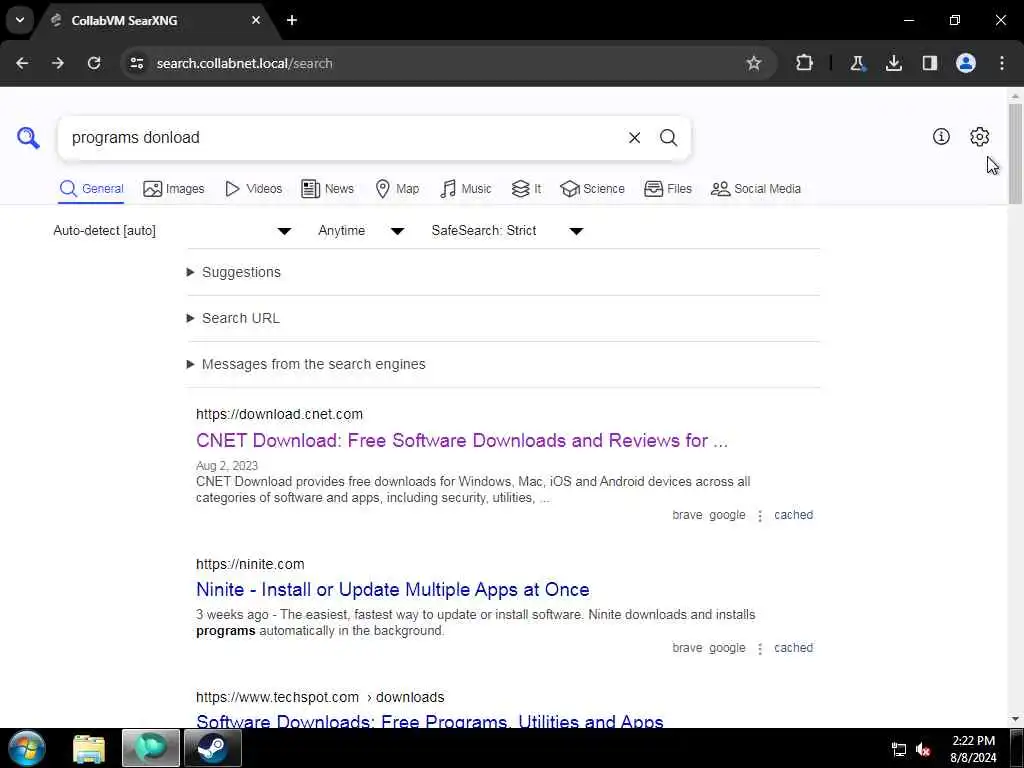Open new browser tab
Screen dimensions: 1024x768
(292, 20)
